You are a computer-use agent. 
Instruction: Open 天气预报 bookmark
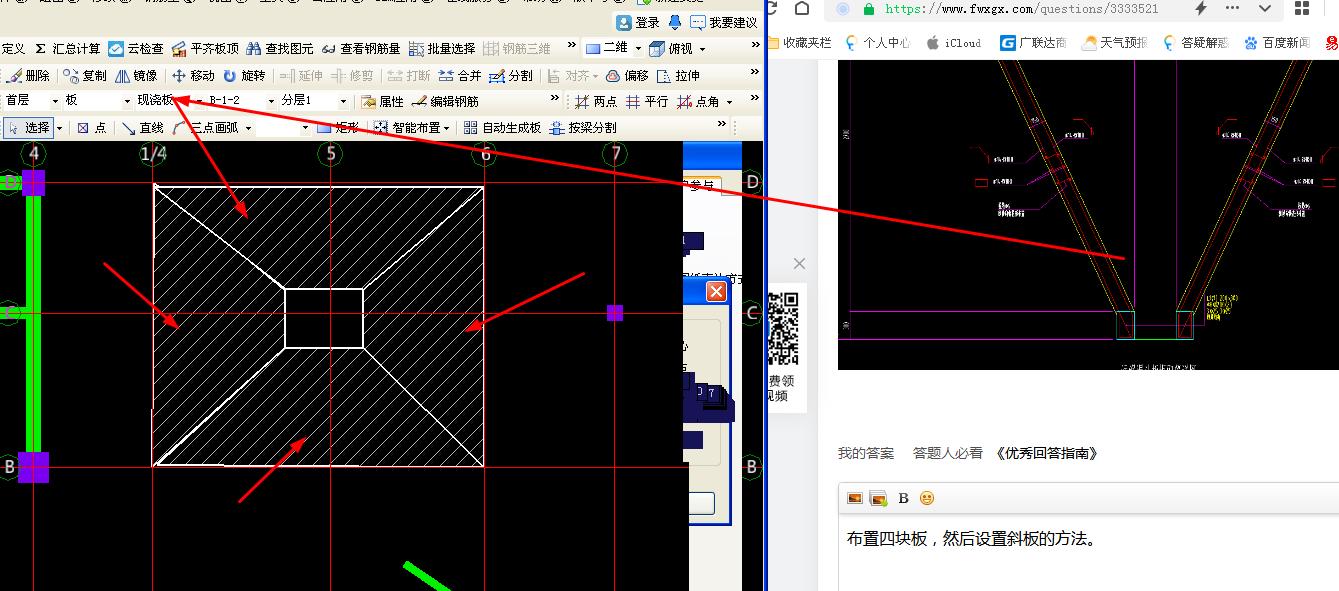(1115, 43)
